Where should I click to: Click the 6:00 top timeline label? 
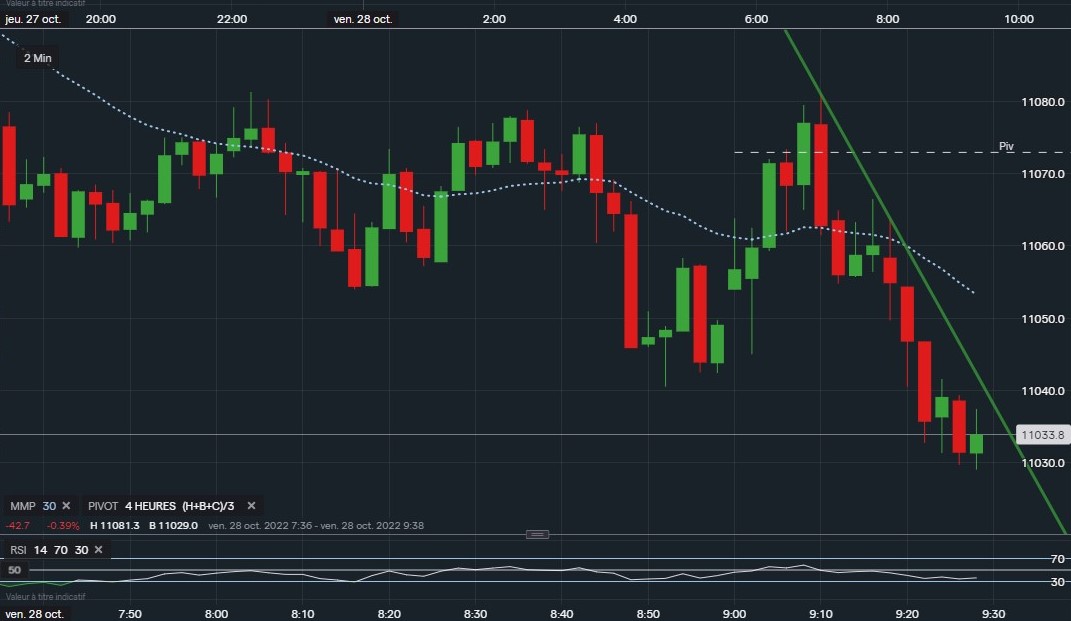pyautogui.click(x=756, y=19)
